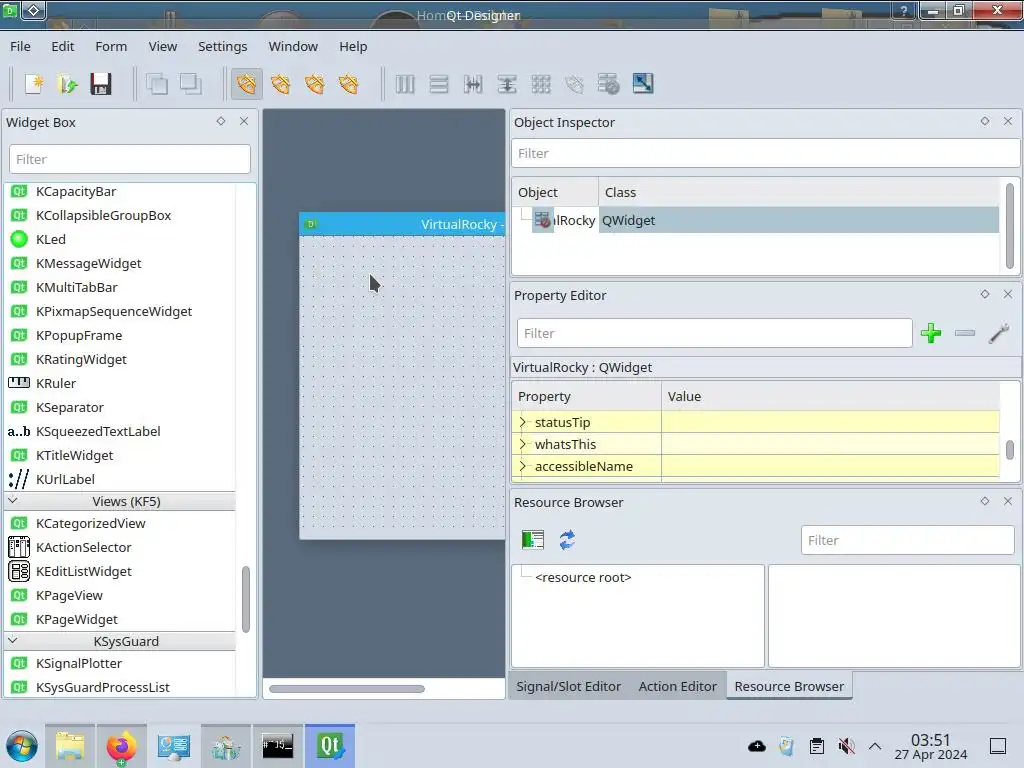This screenshot has height=768, width=1024.
Task: Click the form area horizontal scrollbar
Action: pos(347,688)
